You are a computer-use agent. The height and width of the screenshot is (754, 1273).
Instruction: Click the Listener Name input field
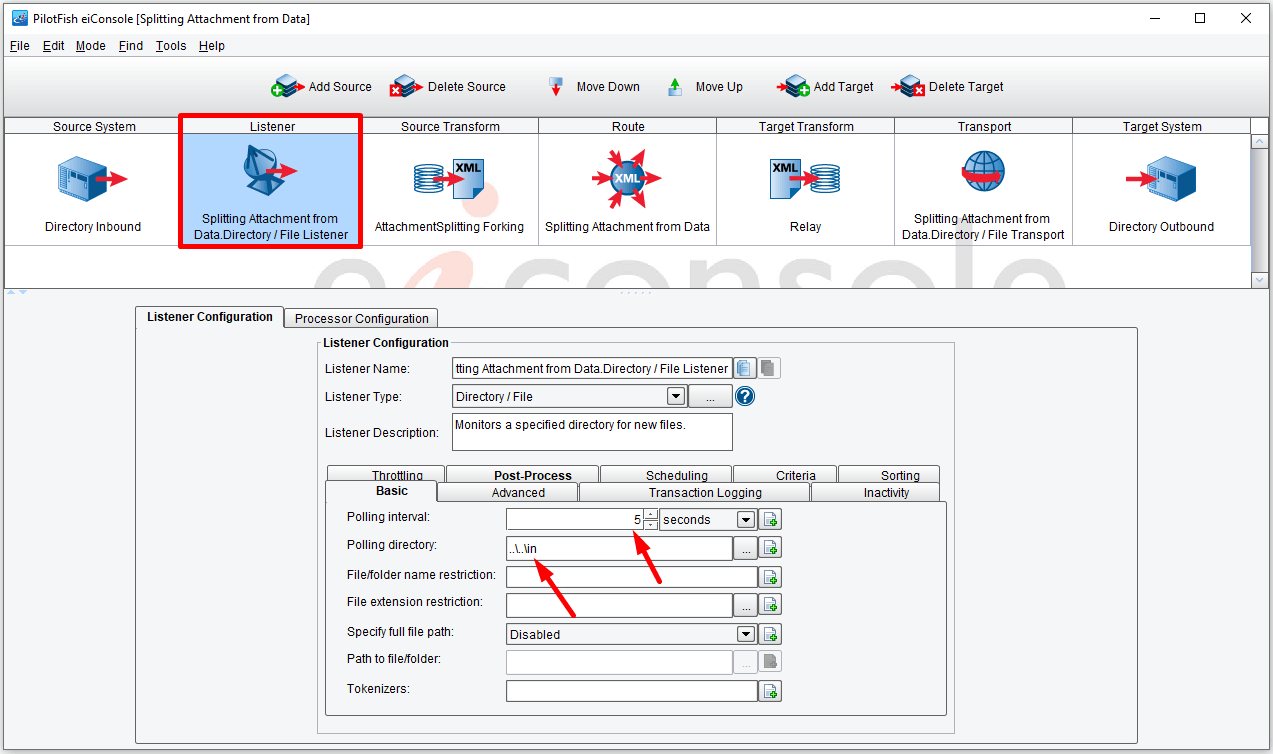(x=592, y=368)
